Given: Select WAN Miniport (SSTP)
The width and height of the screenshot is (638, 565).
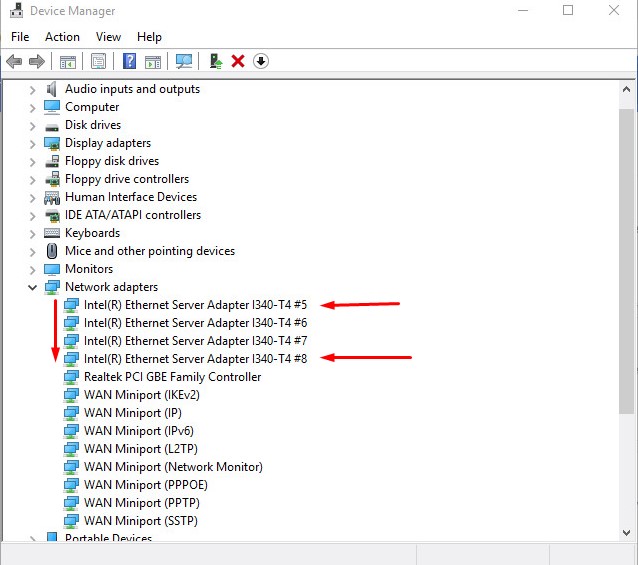Looking at the screenshot, I should pyautogui.click(x=141, y=521).
